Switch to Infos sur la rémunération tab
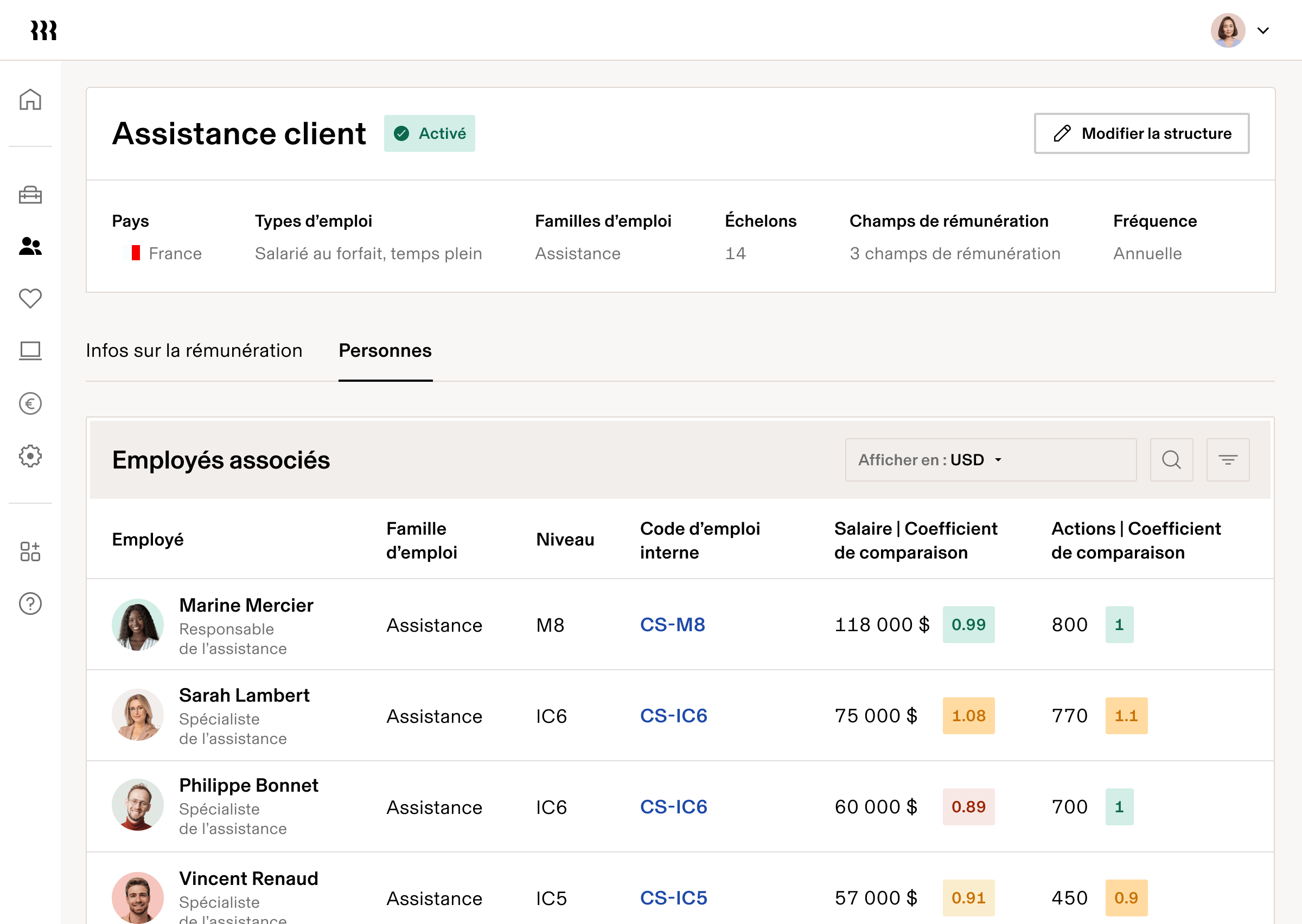This screenshot has width=1302, height=924. 194,350
